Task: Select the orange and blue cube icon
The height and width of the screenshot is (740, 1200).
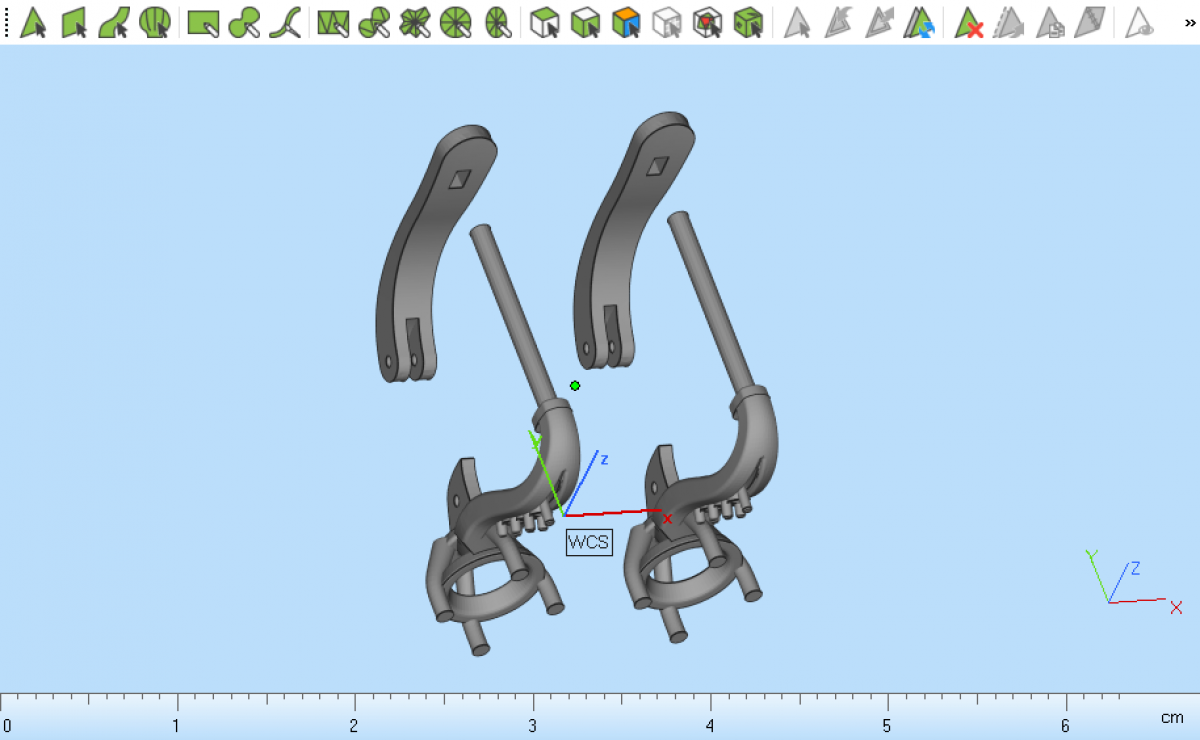Action: [626, 22]
